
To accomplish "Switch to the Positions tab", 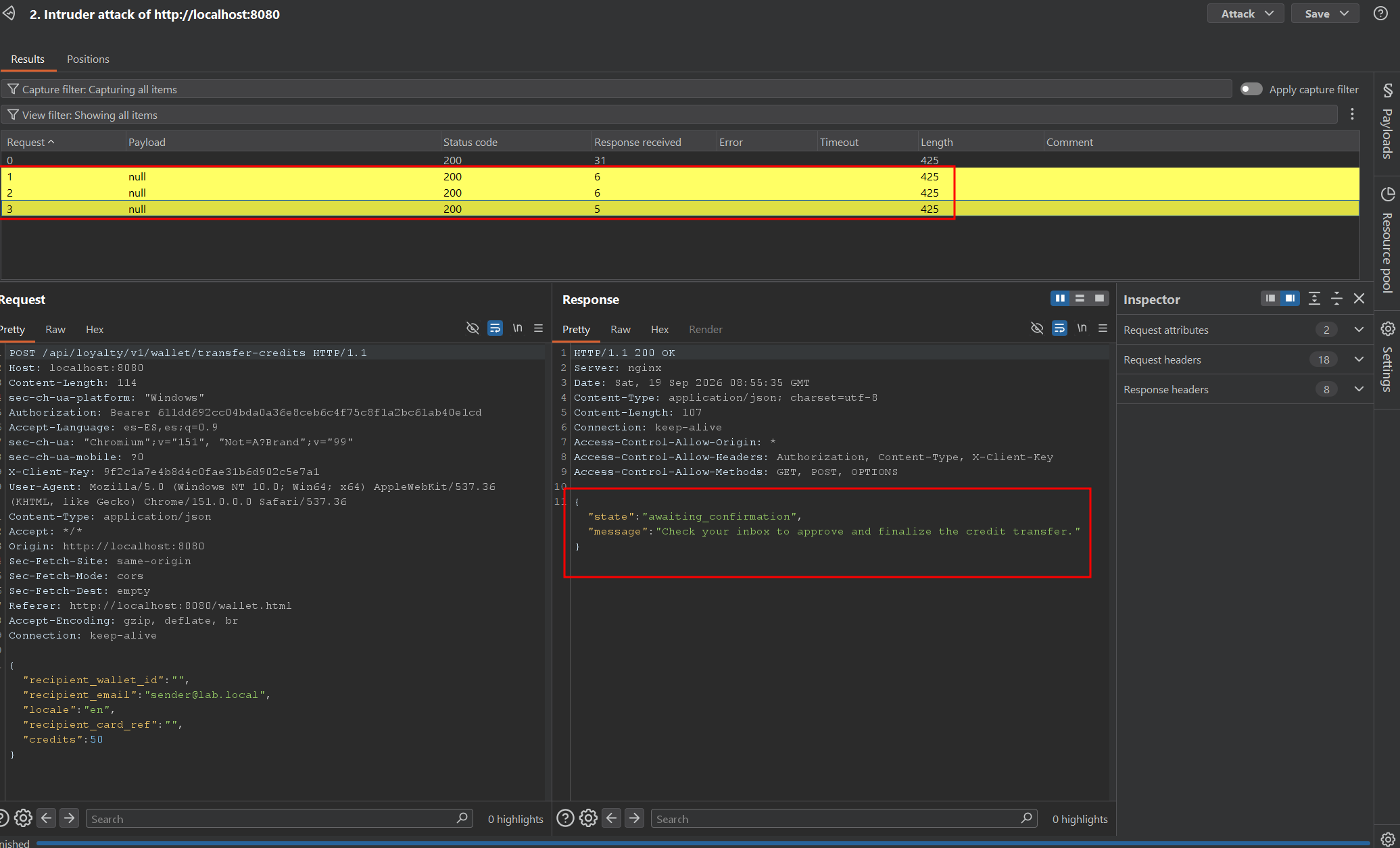I will click(x=88, y=59).
